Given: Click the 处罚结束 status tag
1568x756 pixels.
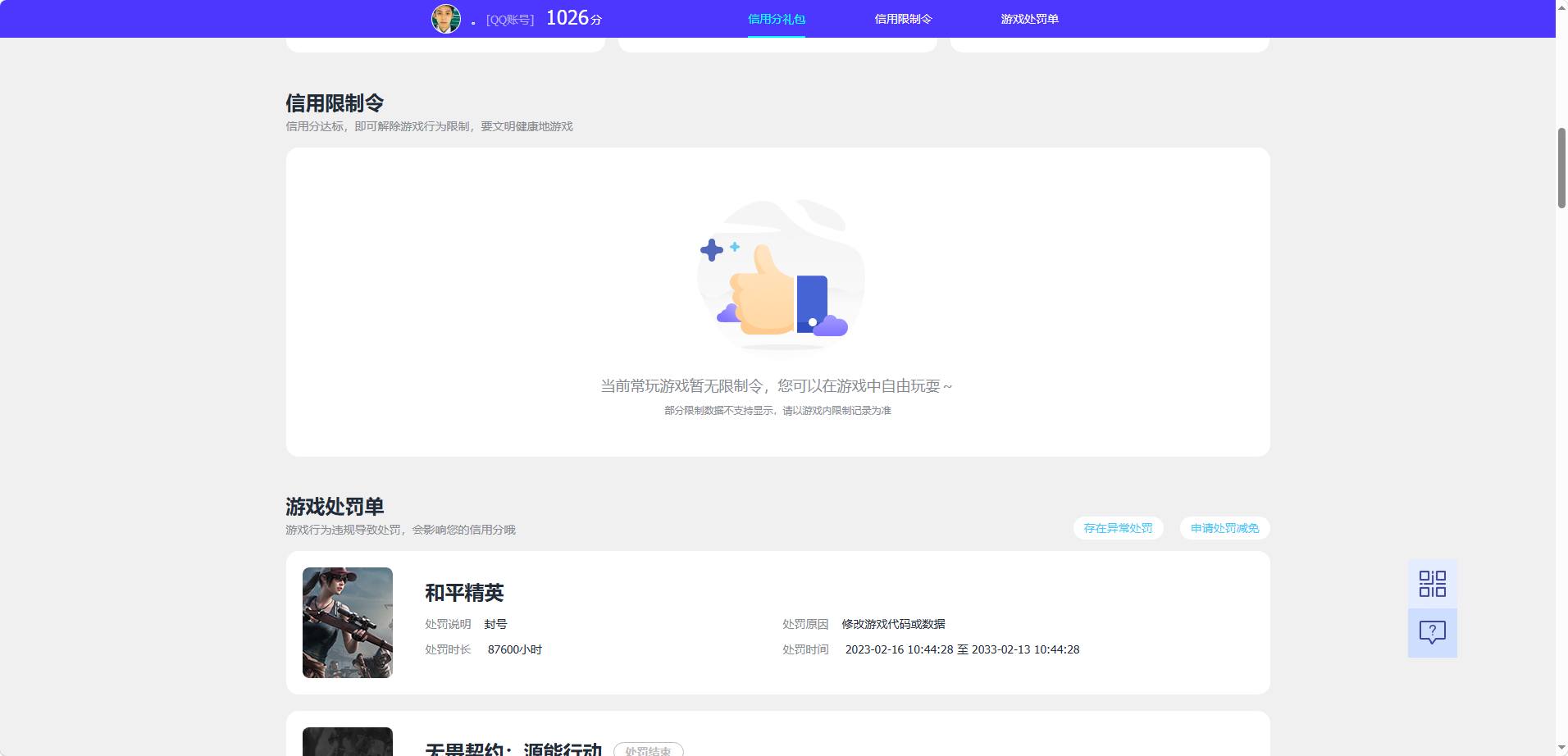Looking at the screenshot, I should 648,750.
